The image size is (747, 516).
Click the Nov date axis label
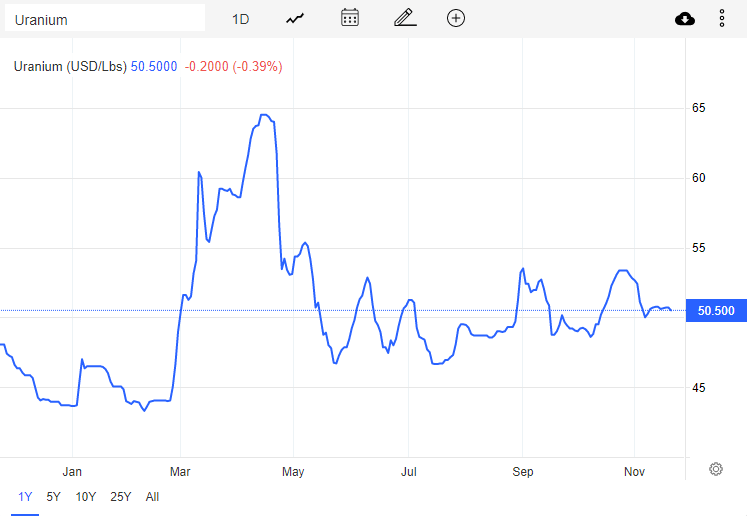[634, 472]
